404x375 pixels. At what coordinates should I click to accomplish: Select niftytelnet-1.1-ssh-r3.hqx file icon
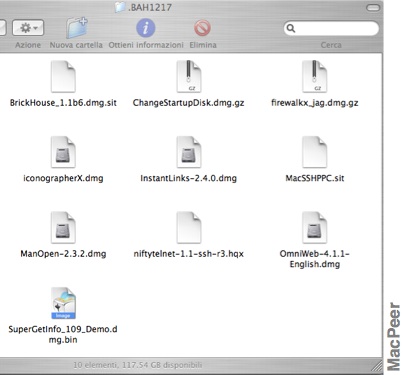189,228
